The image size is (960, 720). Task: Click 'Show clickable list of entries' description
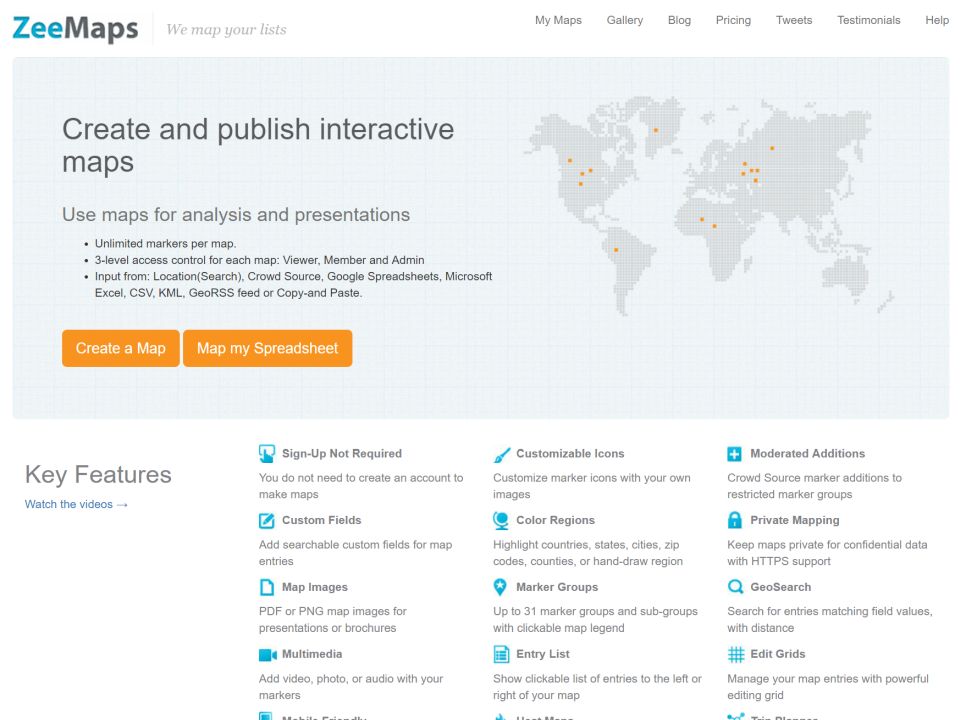pyautogui.click(x=597, y=687)
